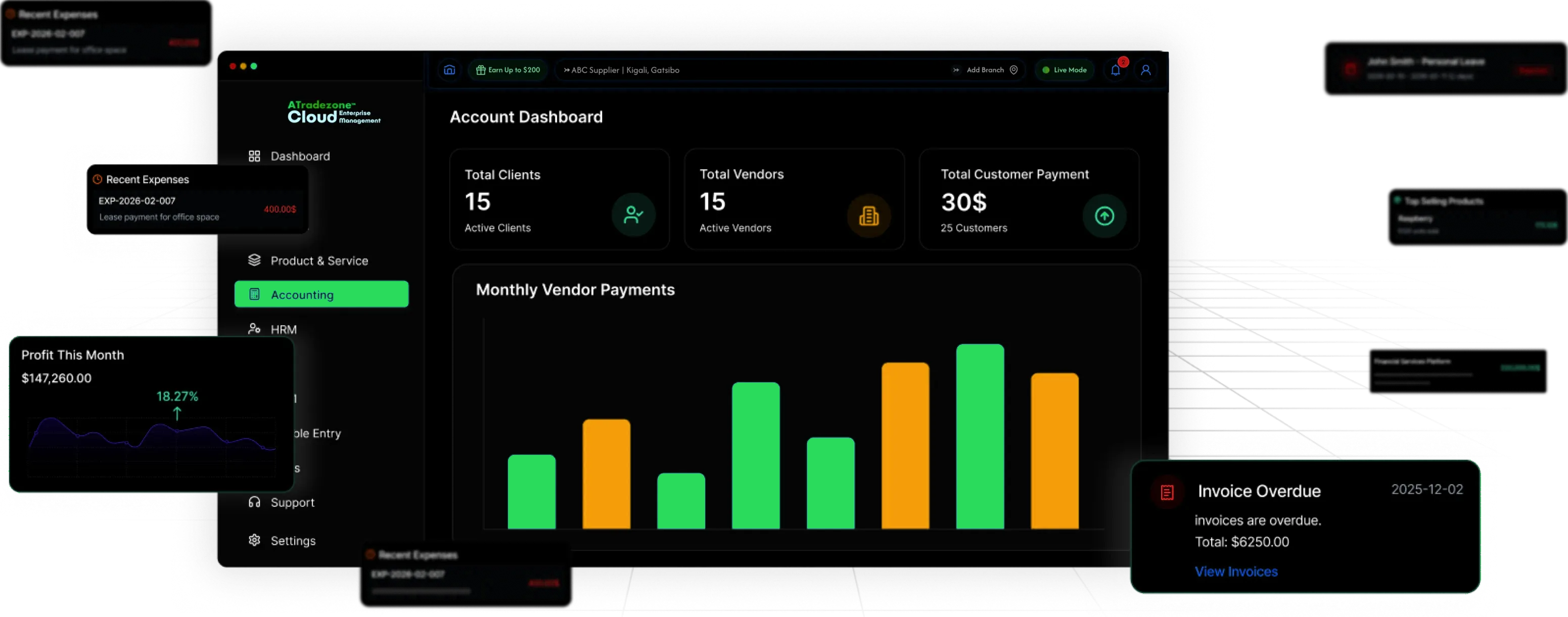Click the red Invoice Overdue document icon

click(1166, 492)
